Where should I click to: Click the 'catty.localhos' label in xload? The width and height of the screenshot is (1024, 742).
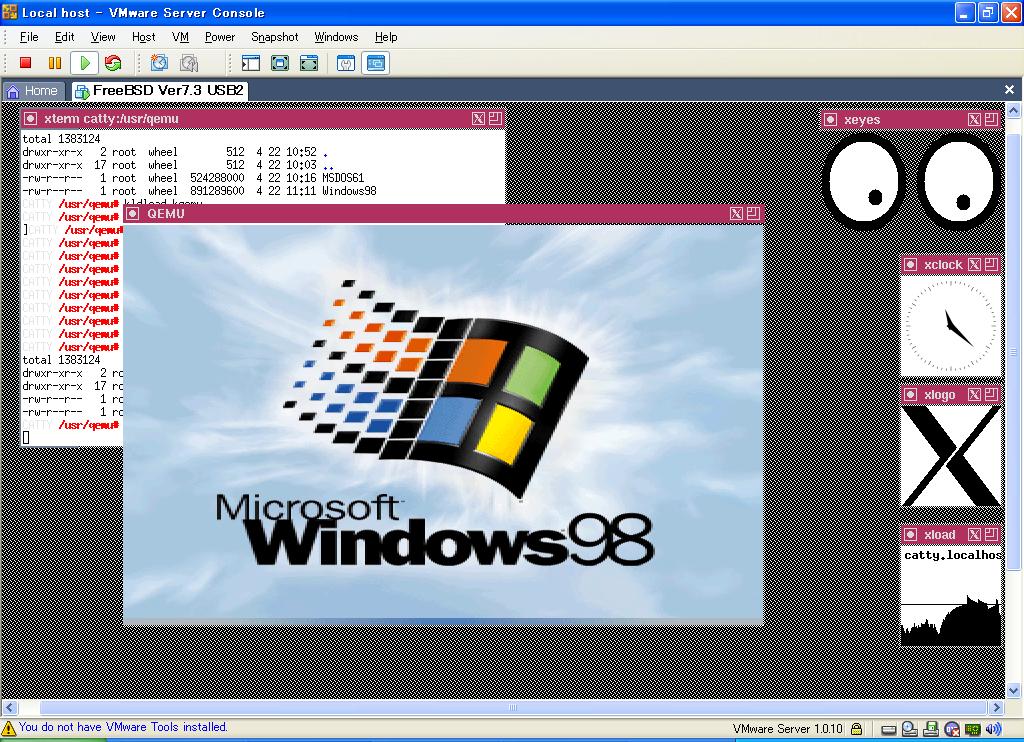pyautogui.click(x=952, y=555)
